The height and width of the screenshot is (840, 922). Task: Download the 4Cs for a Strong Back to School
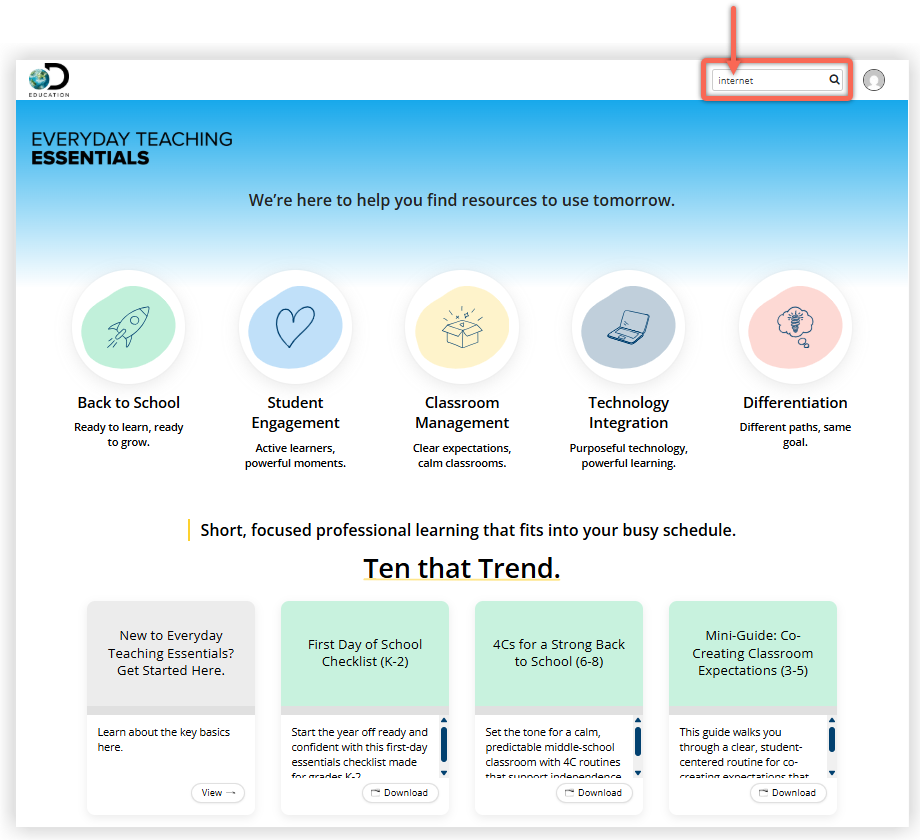click(594, 792)
